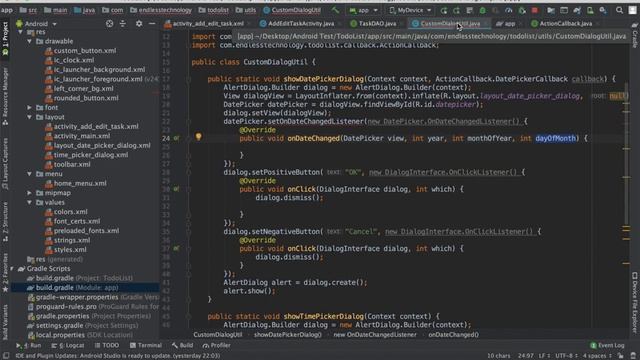Image resolution: width=640 pixels, height=360 pixels.
Task: Click the first Apply Changes rerun icon
Action: [444, 10]
